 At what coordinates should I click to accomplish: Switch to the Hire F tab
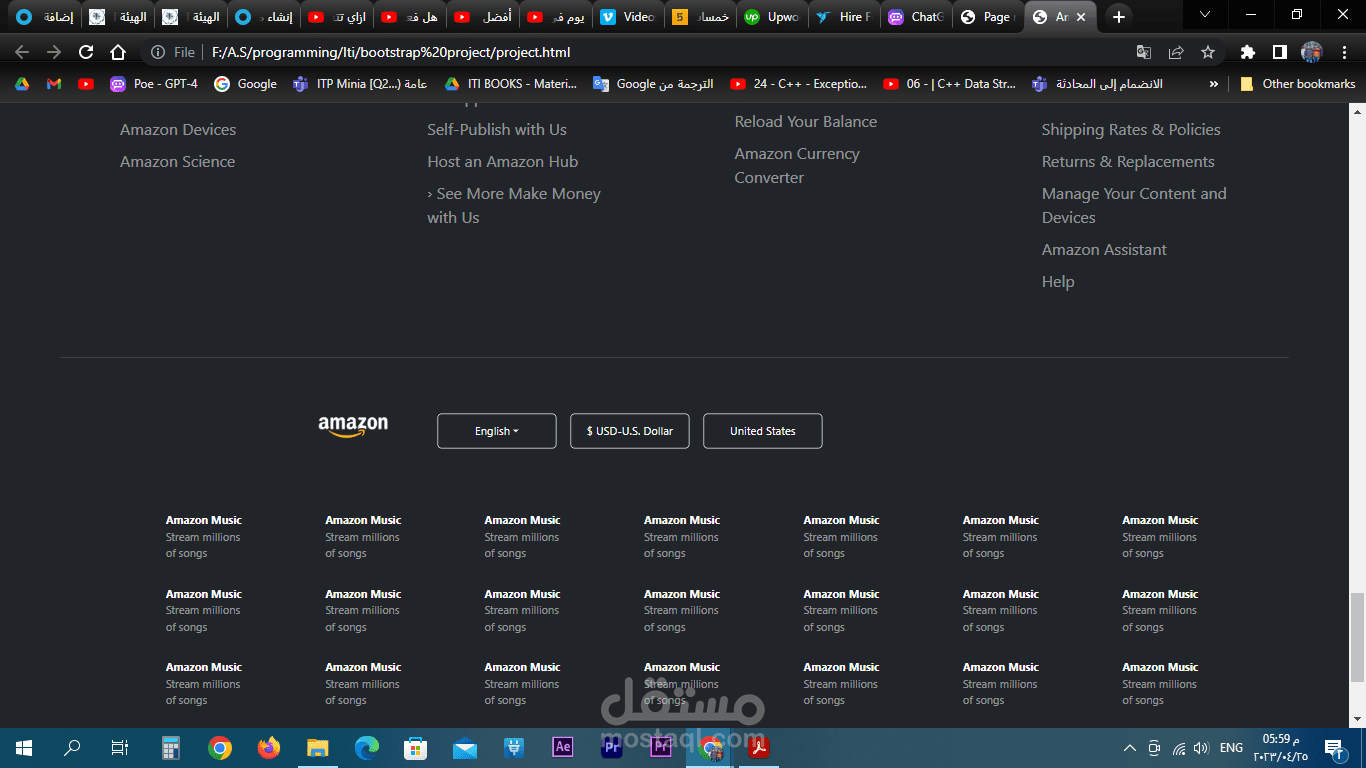point(844,17)
